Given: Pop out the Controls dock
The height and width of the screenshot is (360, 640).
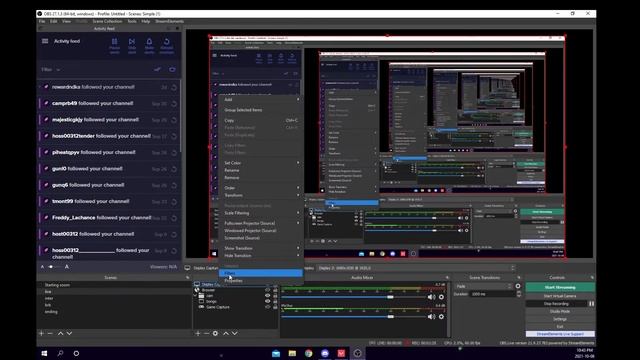Looking at the screenshot, I should tap(592, 278).
